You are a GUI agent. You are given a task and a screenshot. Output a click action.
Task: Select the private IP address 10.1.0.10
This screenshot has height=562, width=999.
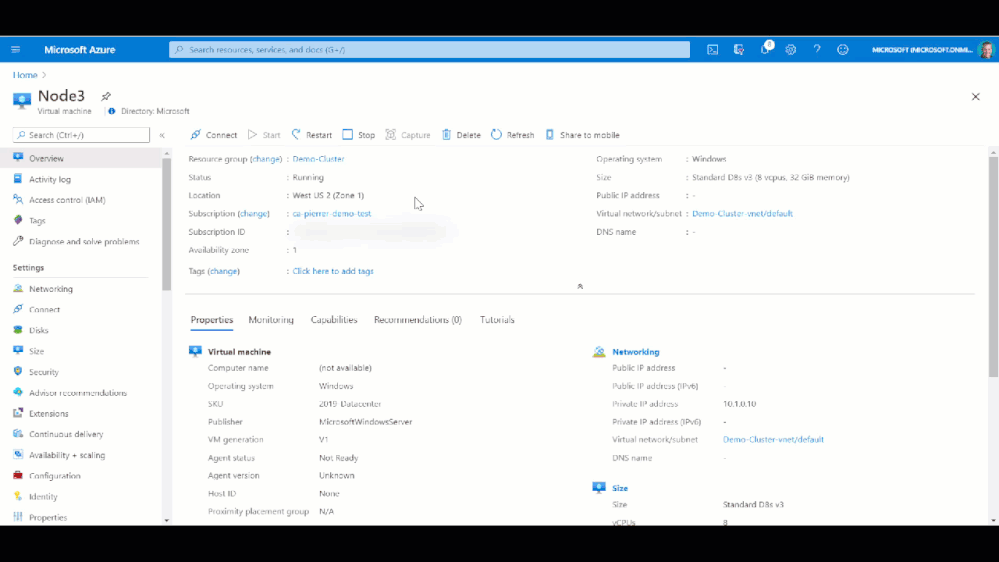tap(739, 404)
